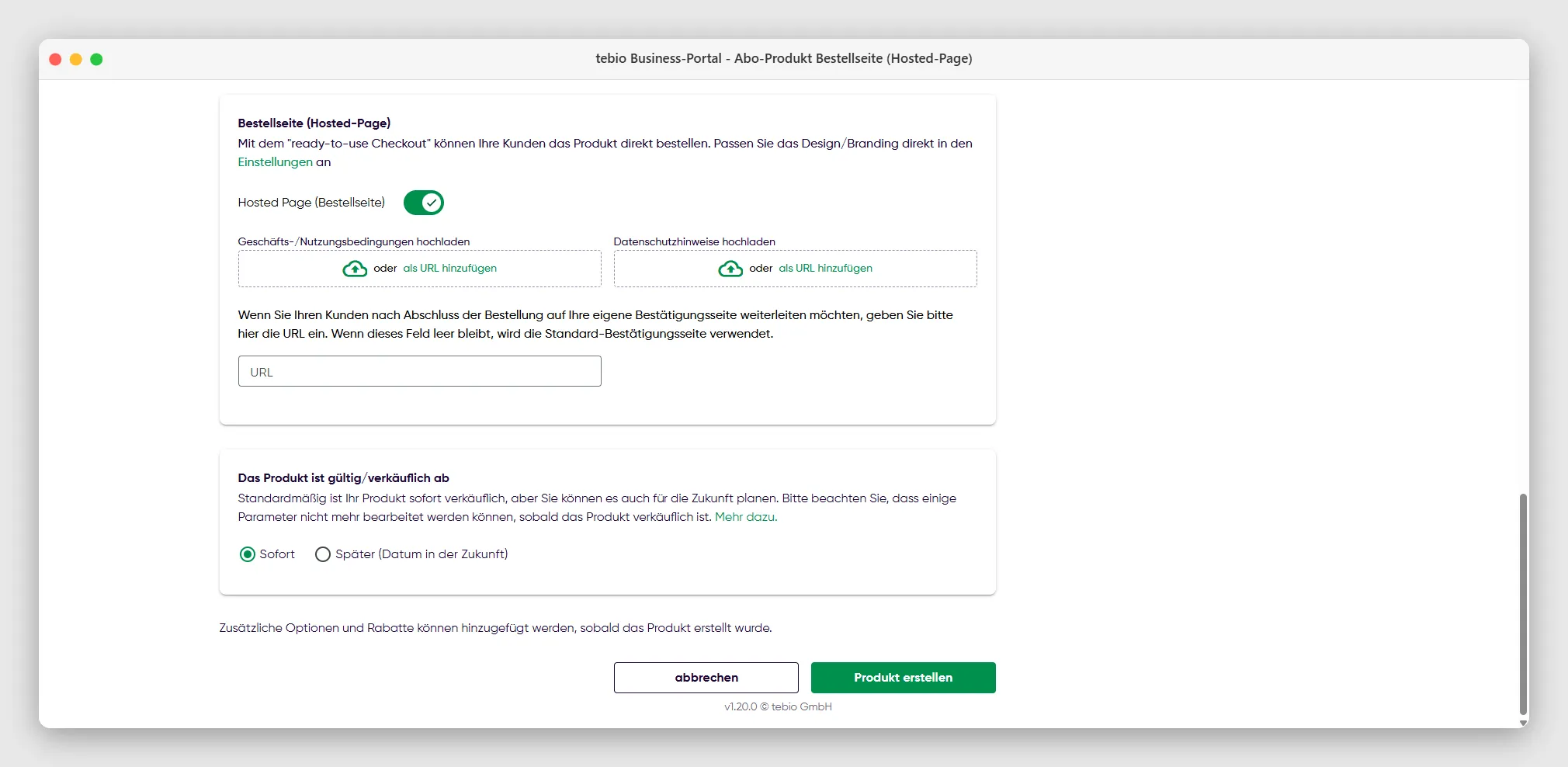Image resolution: width=1568 pixels, height=767 pixels.
Task: Maximize the window with the green button
Action: (x=96, y=59)
